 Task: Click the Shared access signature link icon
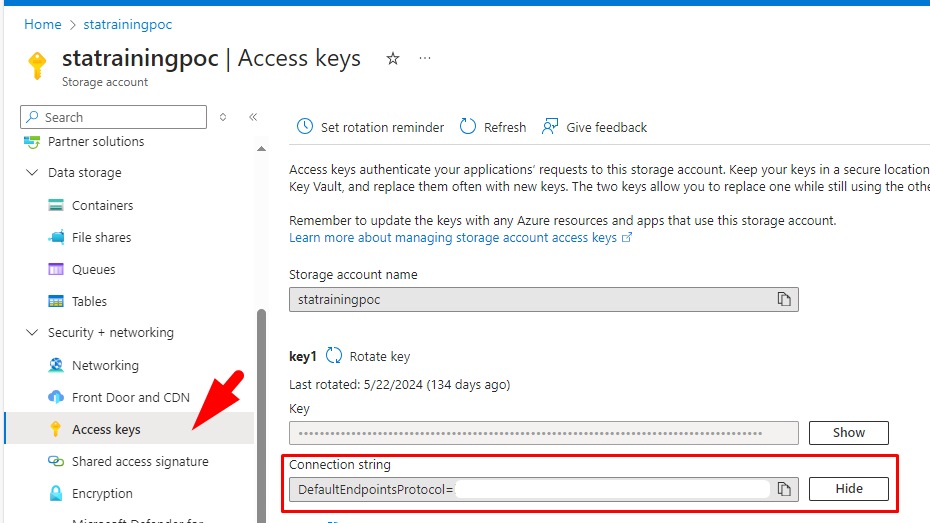(56, 461)
